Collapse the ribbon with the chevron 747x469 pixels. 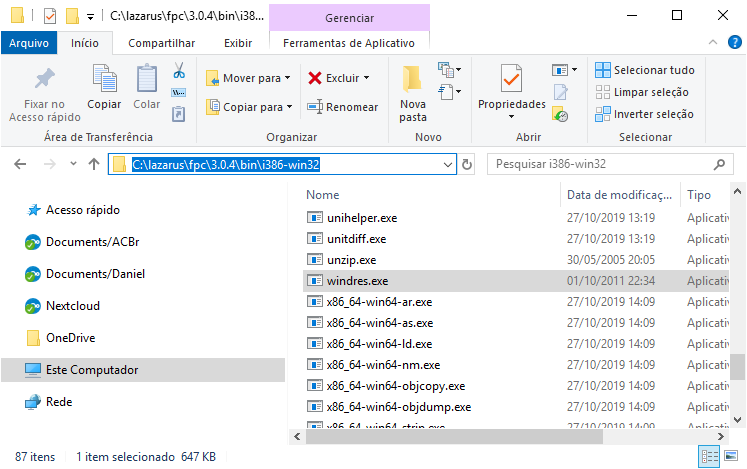point(713,42)
